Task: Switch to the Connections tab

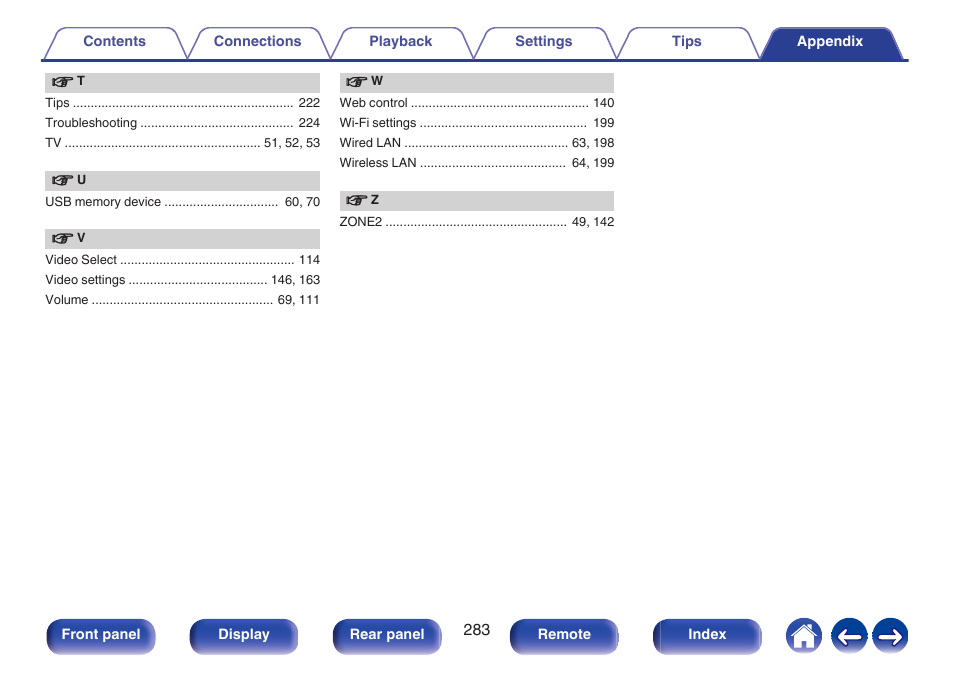Action: 257,42
